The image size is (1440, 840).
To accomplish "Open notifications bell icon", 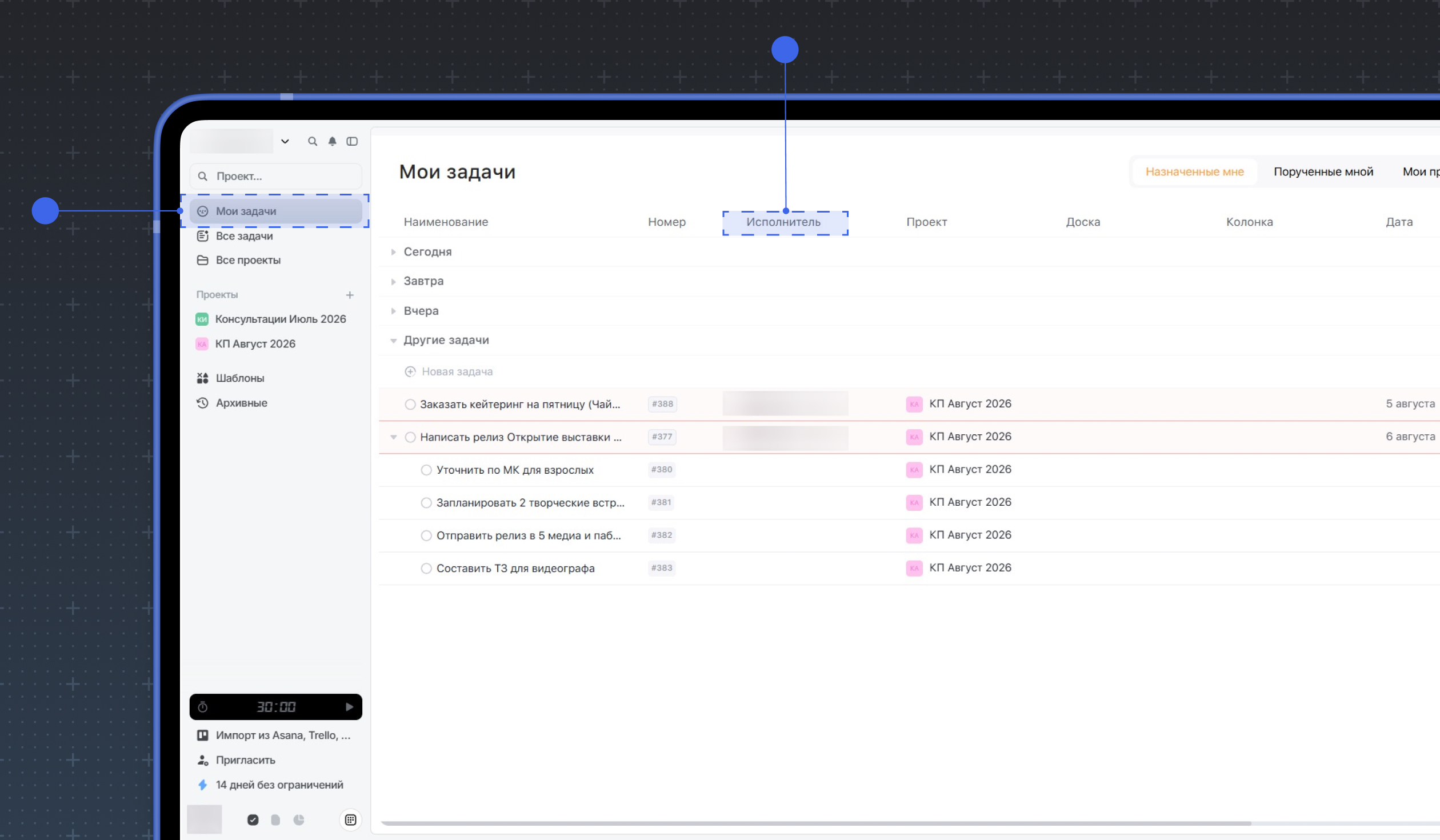I will pyautogui.click(x=332, y=141).
